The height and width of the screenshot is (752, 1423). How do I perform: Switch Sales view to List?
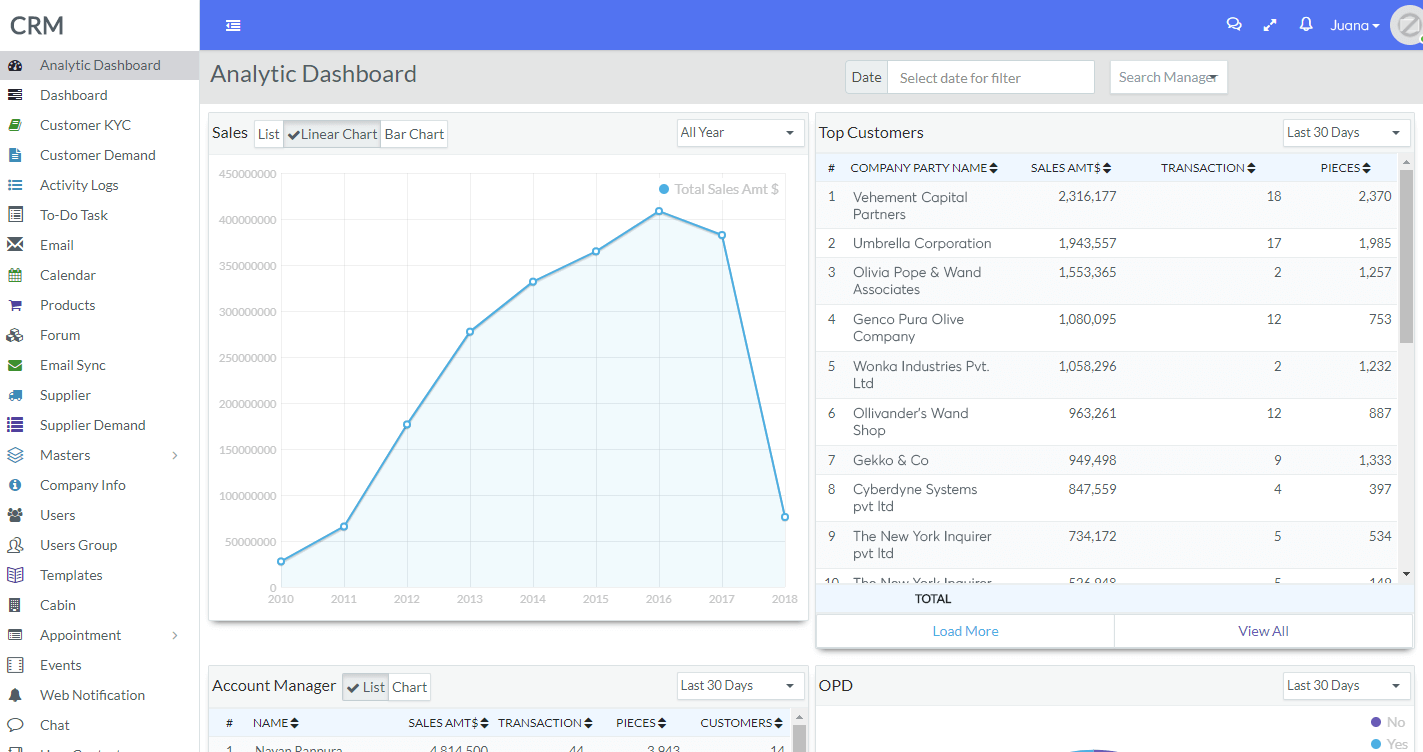click(269, 134)
